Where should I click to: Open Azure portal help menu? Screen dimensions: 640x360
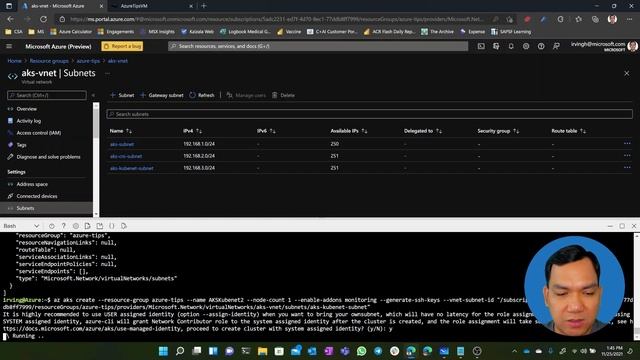(x=541, y=46)
